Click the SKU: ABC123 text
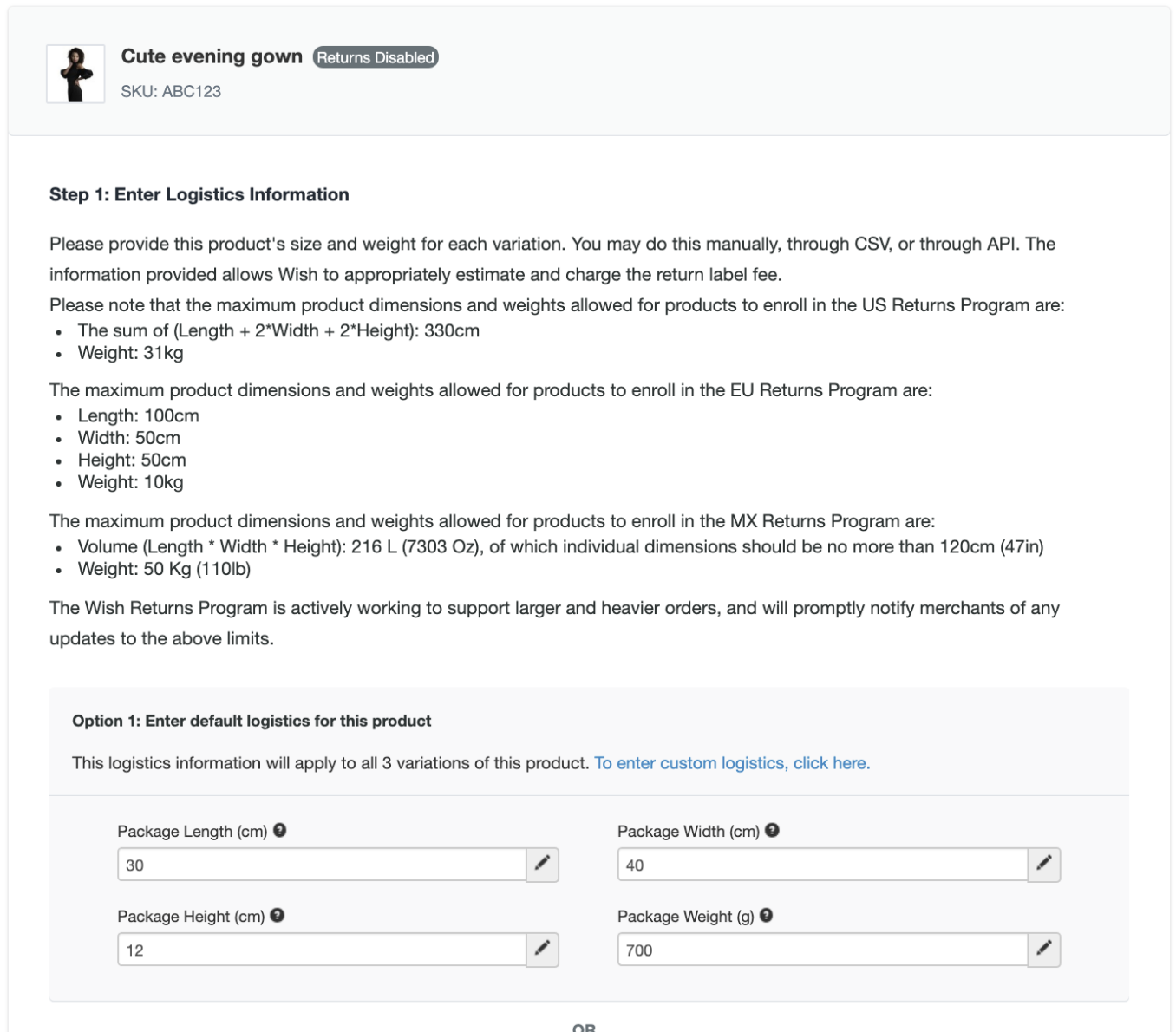 (171, 91)
